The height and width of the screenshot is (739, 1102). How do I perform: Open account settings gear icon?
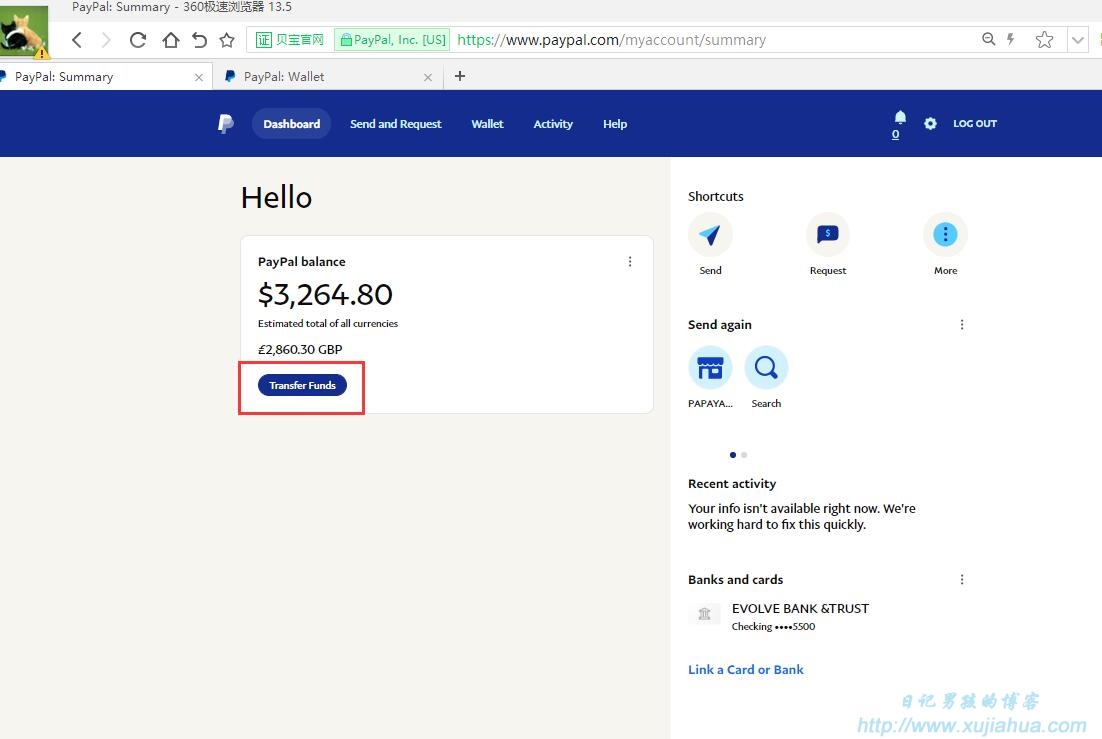(931, 124)
